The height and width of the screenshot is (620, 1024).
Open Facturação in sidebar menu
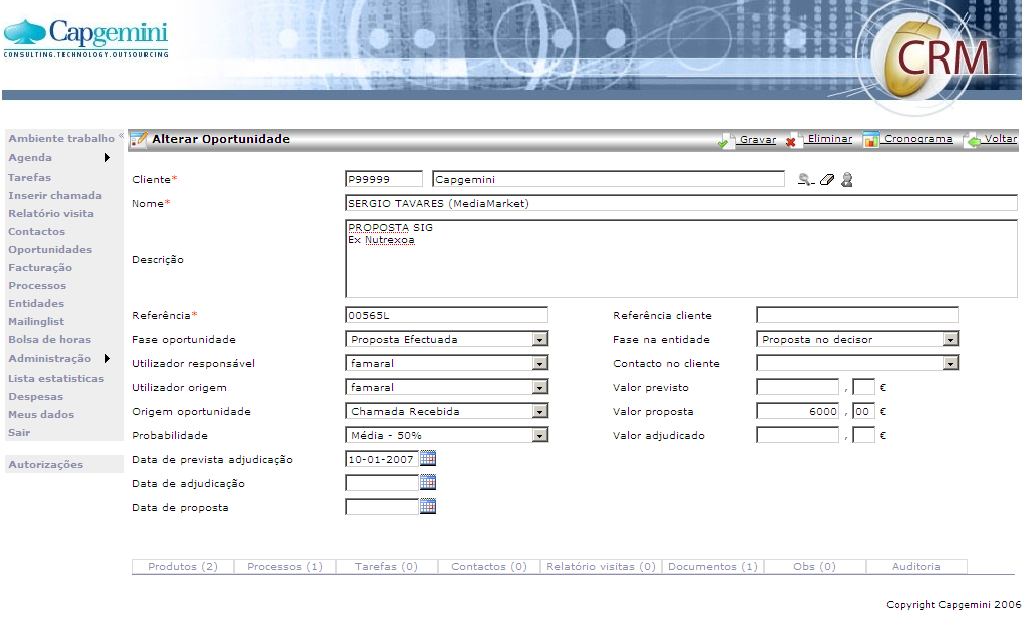[x=40, y=267]
